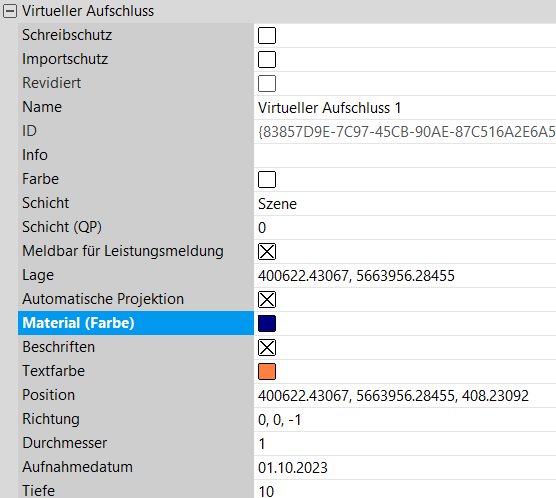Screen dimensions: 556x498
Task: Edit the Richtung value field
Action: click(x=405, y=420)
